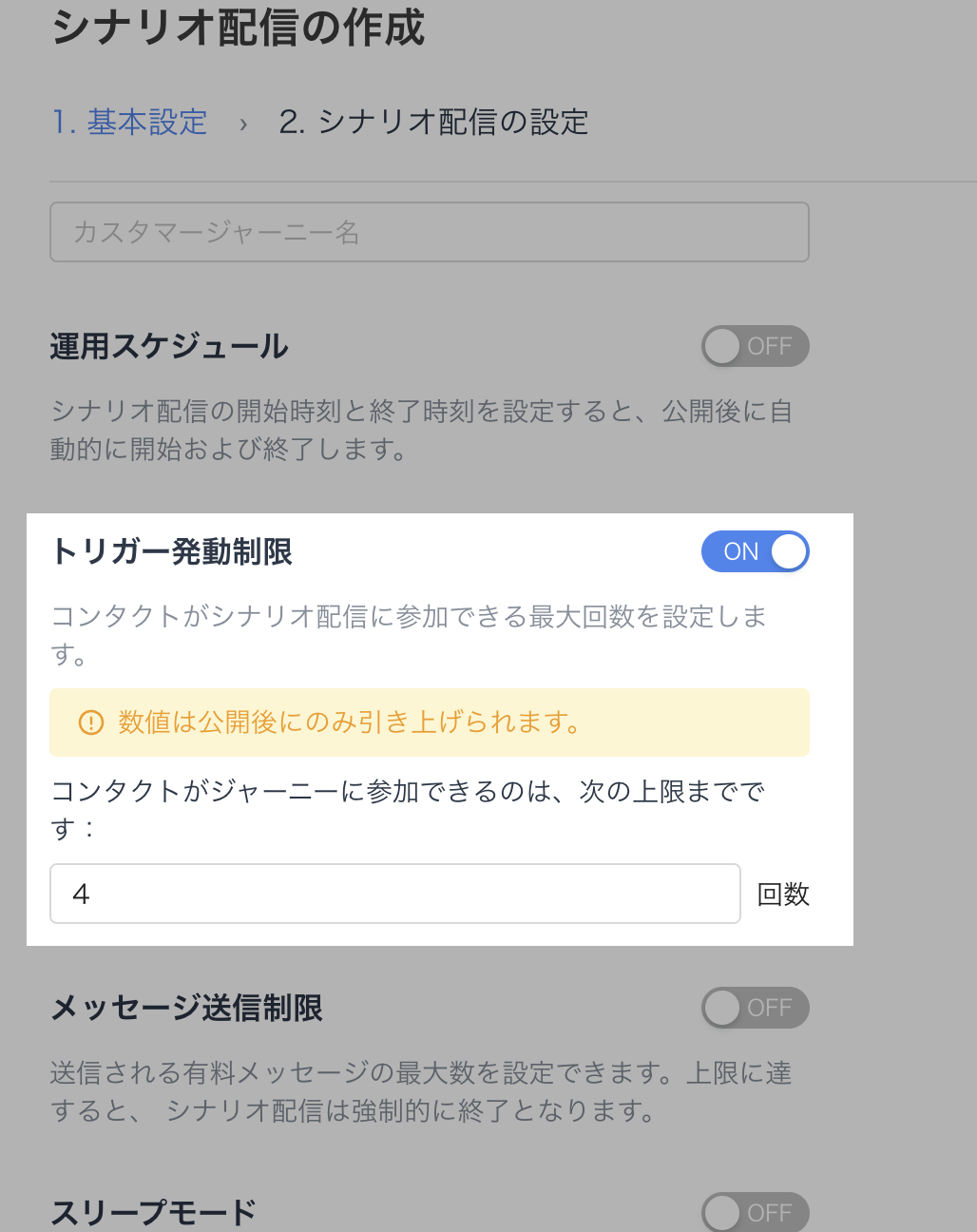
Task: Turn off the トリガー発動制限 switch
Action: 755,551
